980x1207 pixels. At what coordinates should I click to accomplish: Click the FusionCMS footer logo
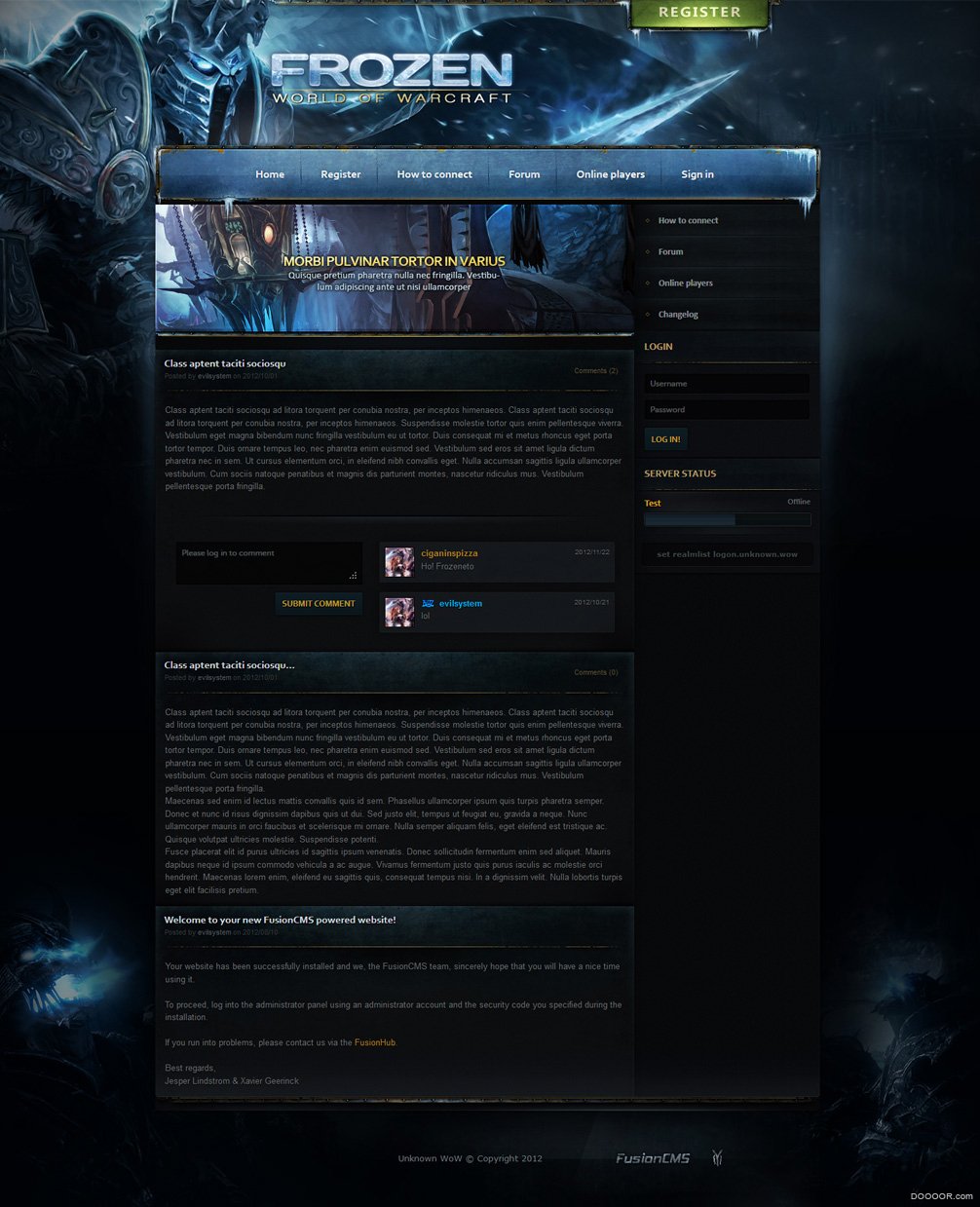click(653, 1158)
